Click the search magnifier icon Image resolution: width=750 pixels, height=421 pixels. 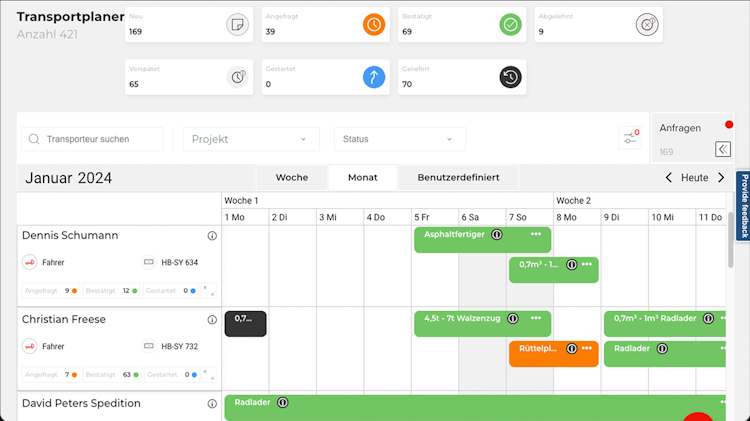[34, 139]
